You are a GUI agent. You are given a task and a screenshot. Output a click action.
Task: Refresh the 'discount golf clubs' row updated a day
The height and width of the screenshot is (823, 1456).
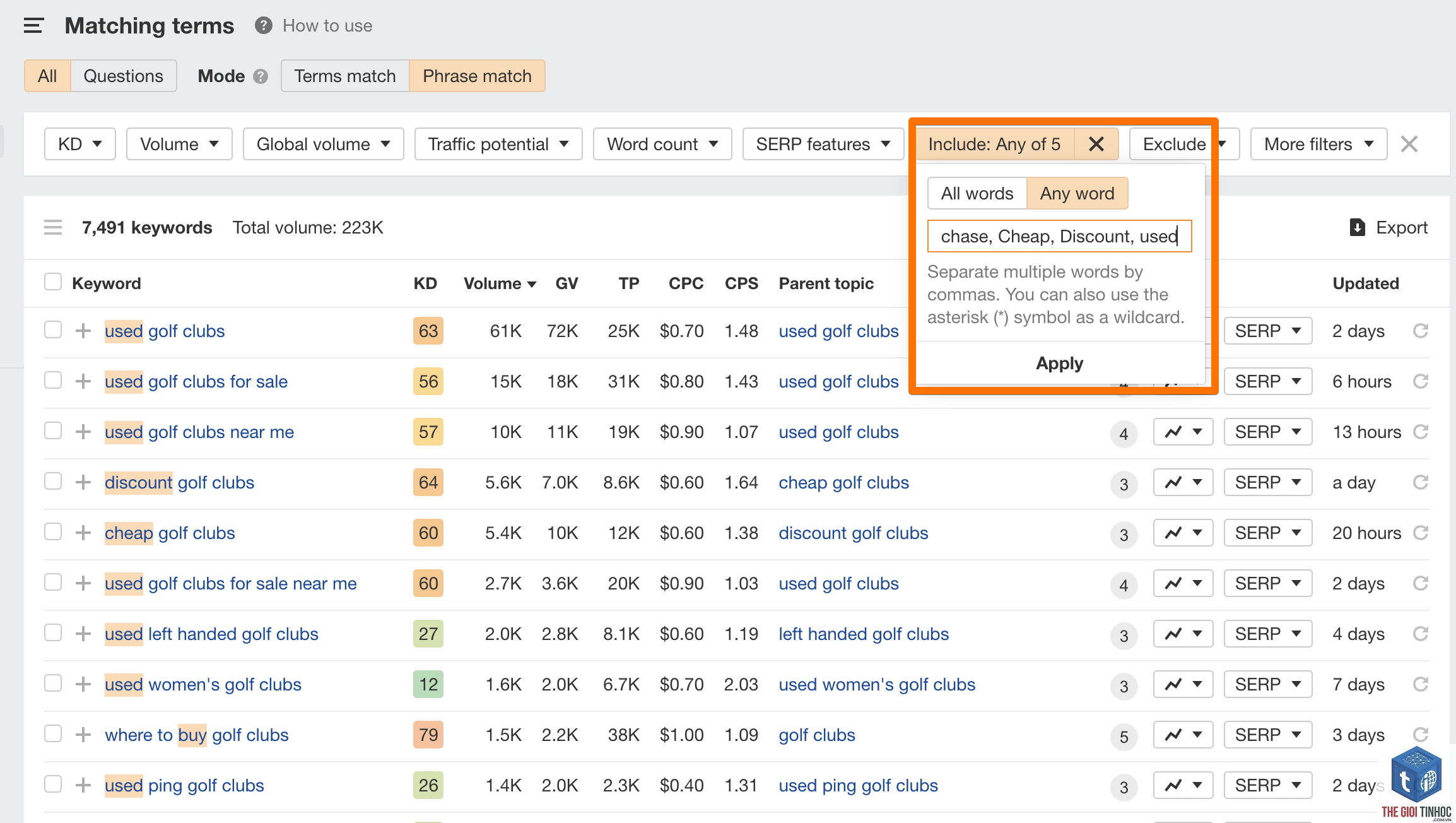pyautogui.click(x=1421, y=482)
